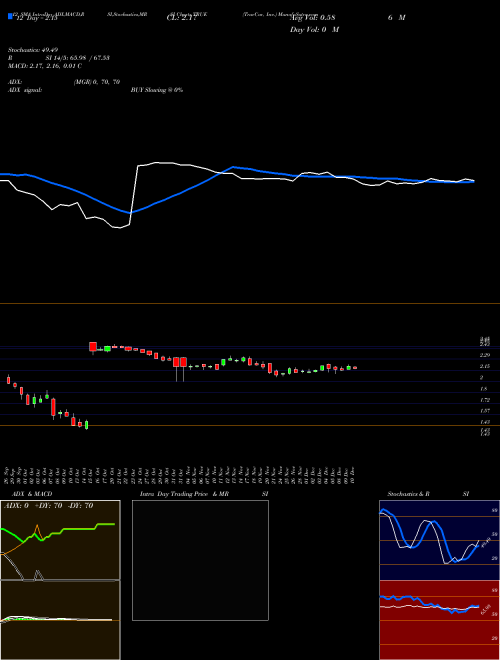Select the '(MGR) 0, 70, 70' values
The width and height of the screenshot is (500, 660).
point(97,82)
